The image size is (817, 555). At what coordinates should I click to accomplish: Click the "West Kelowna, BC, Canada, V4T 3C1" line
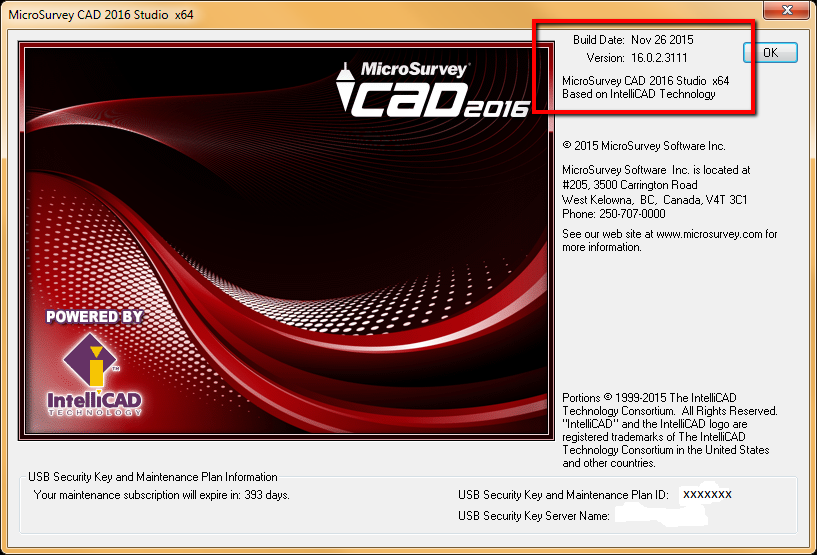pos(654,200)
